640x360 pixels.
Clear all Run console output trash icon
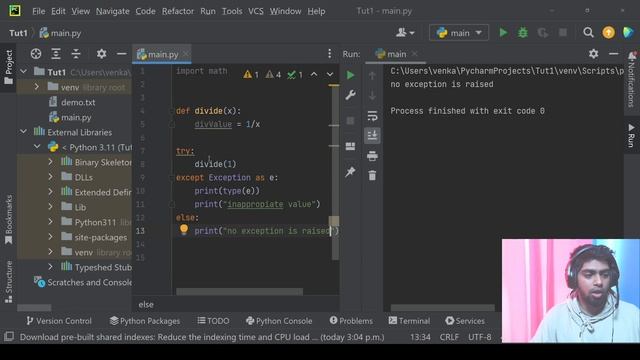(x=372, y=176)
